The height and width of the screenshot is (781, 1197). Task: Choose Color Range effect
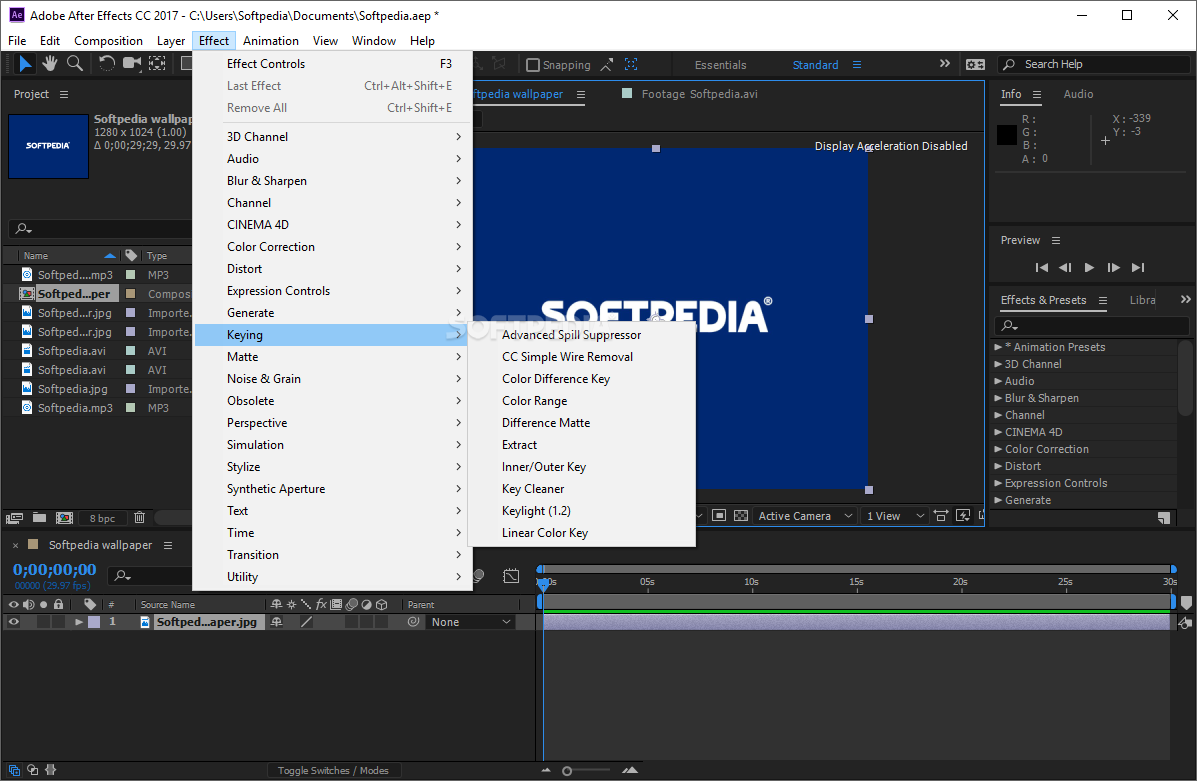pyautogui.click(x=534, y=401)
